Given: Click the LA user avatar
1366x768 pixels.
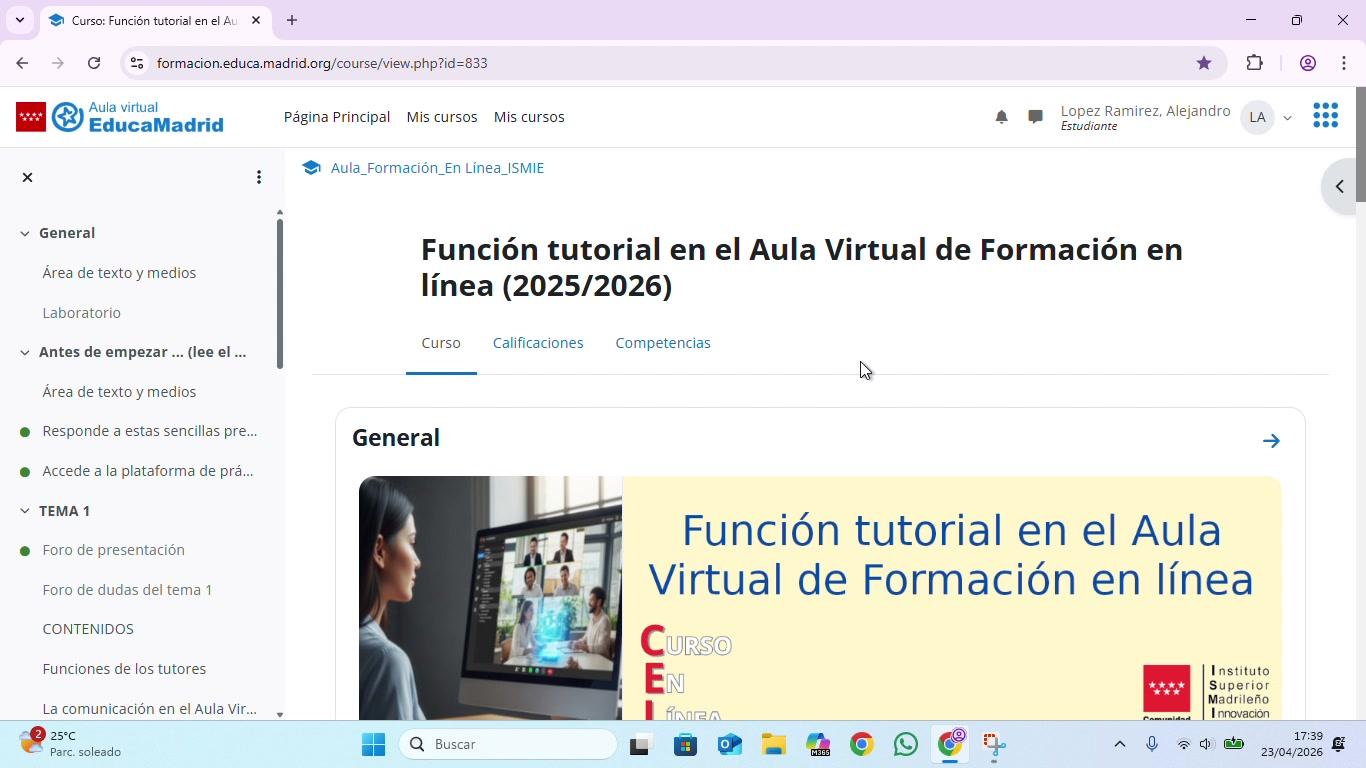Looking at the screenshot, I should pyautogui.click(x=1257, y=117).
